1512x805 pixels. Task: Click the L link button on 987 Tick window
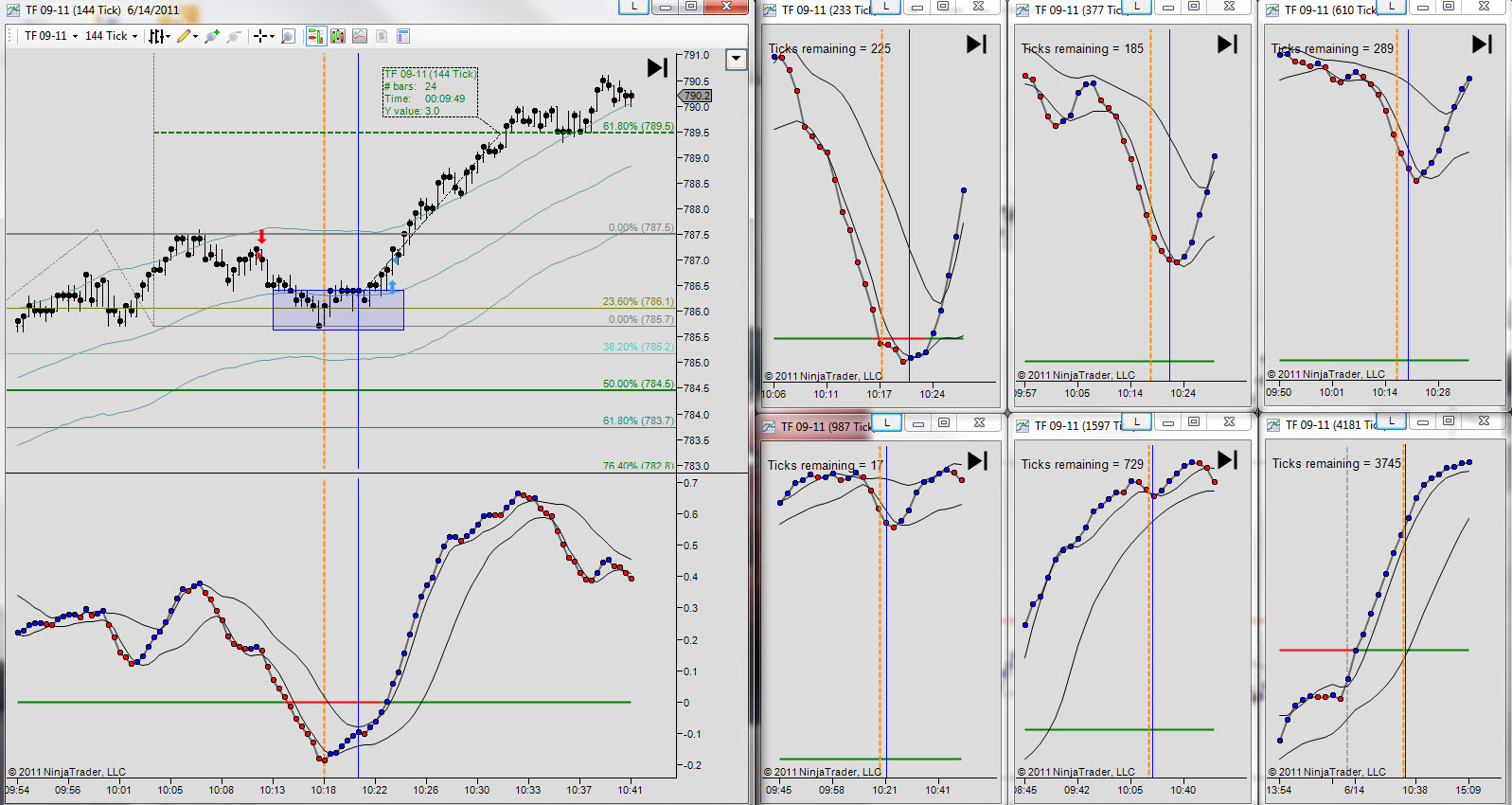[886, 421]
